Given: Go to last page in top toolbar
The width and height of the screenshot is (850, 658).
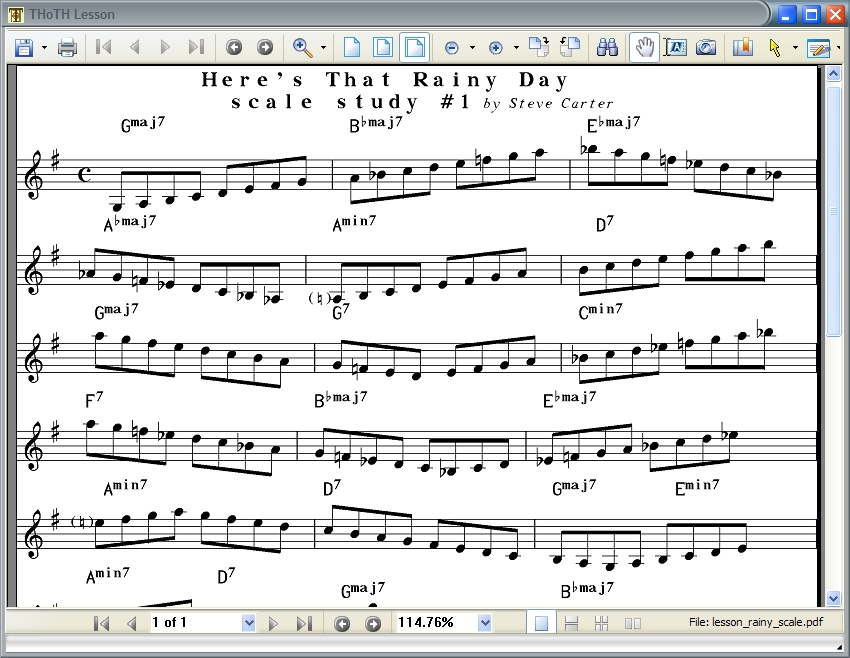Looking at the screenshot, I should (196, 47).
